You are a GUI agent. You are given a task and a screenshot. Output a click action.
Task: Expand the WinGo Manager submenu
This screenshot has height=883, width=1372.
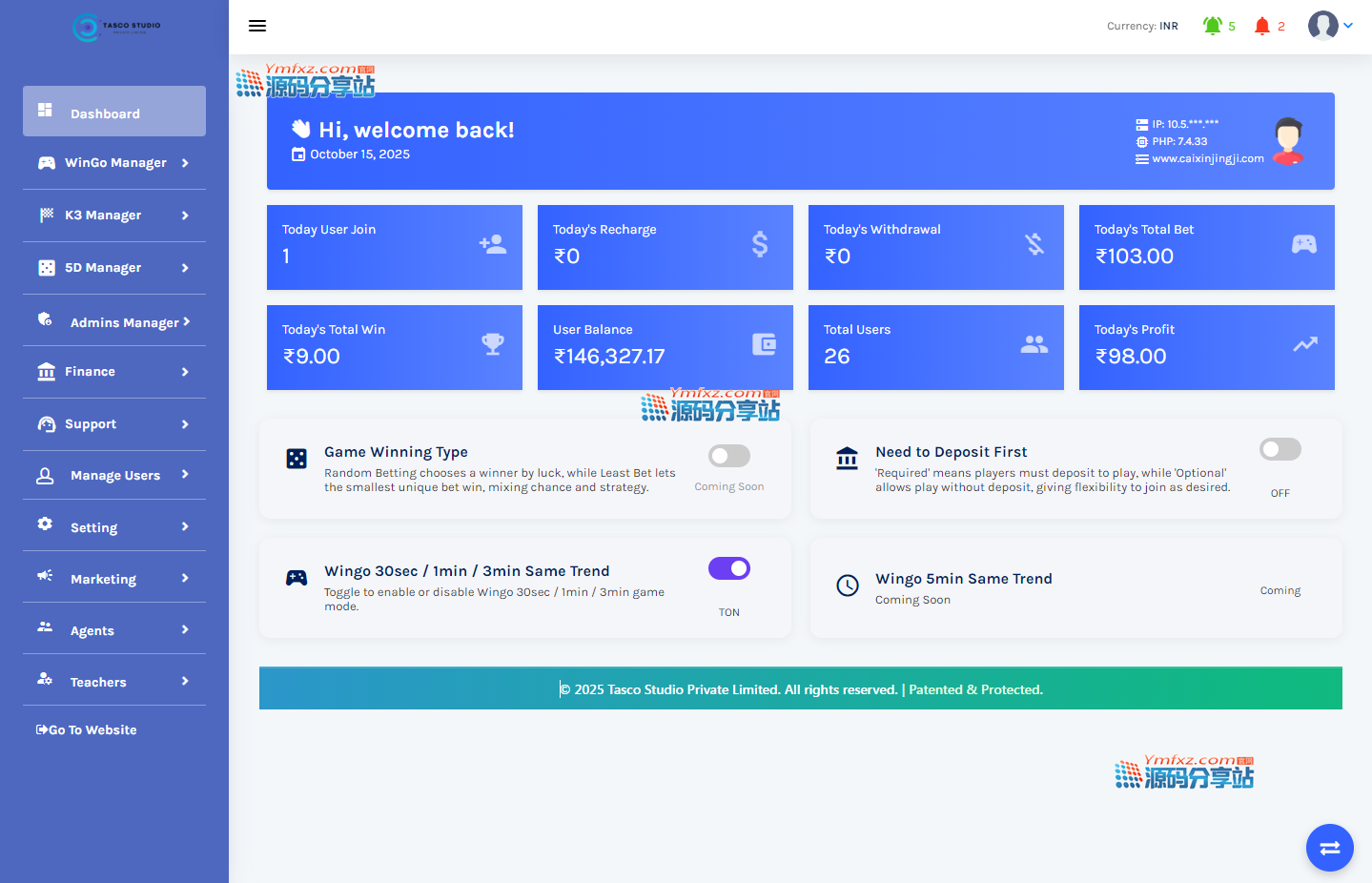click(114, 163)
